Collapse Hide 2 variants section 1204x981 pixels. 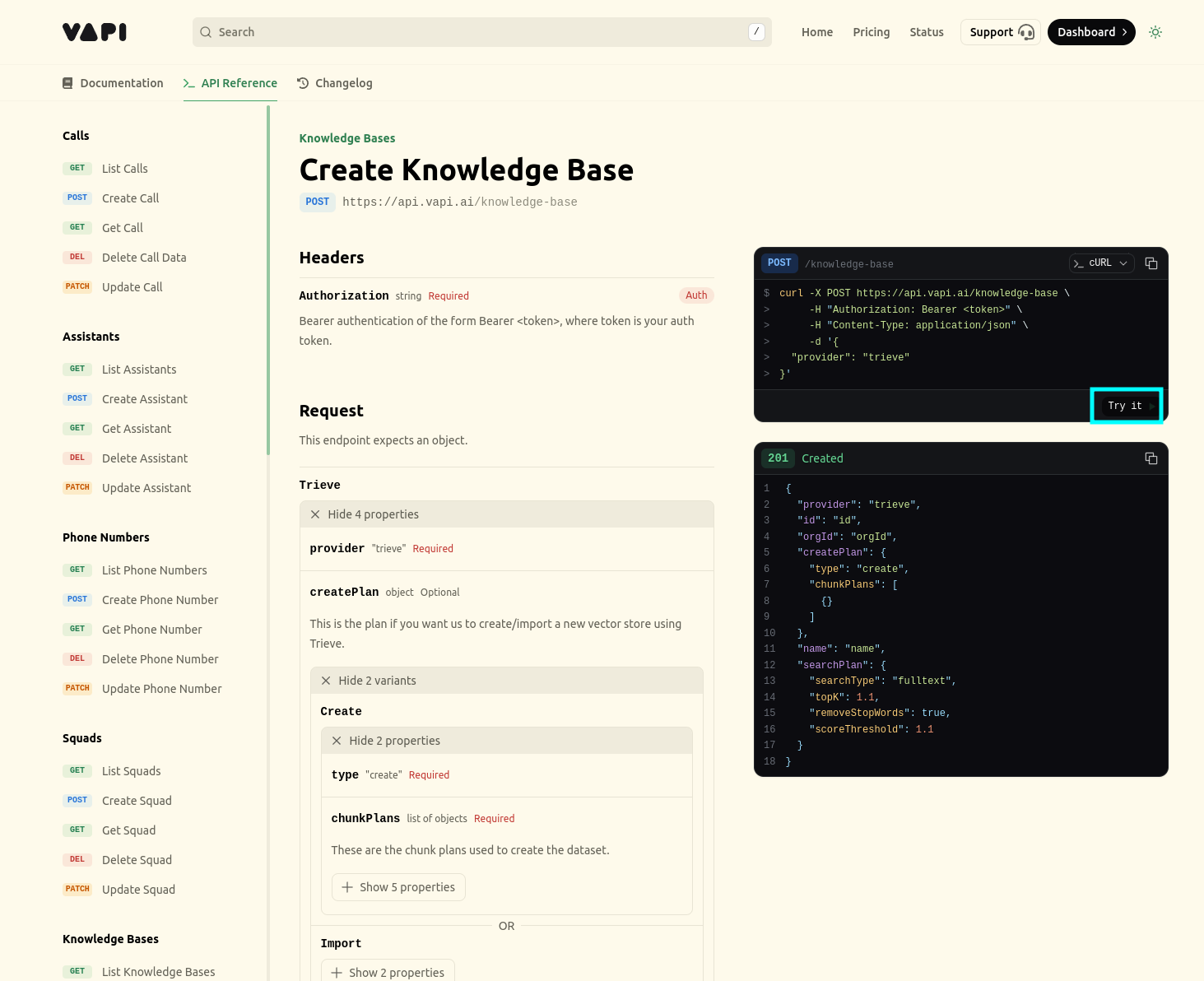[507, 681]
